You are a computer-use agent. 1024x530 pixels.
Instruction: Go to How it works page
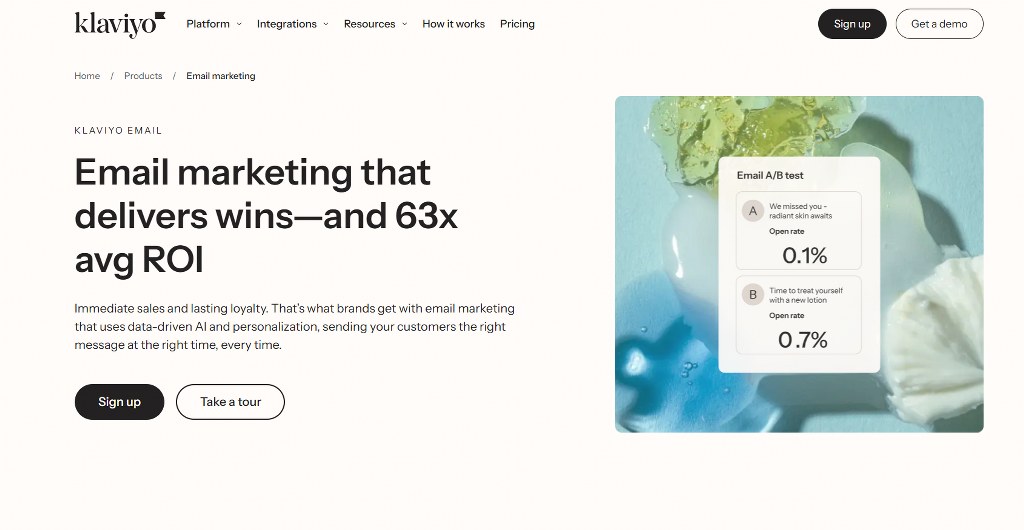point(453,24)
